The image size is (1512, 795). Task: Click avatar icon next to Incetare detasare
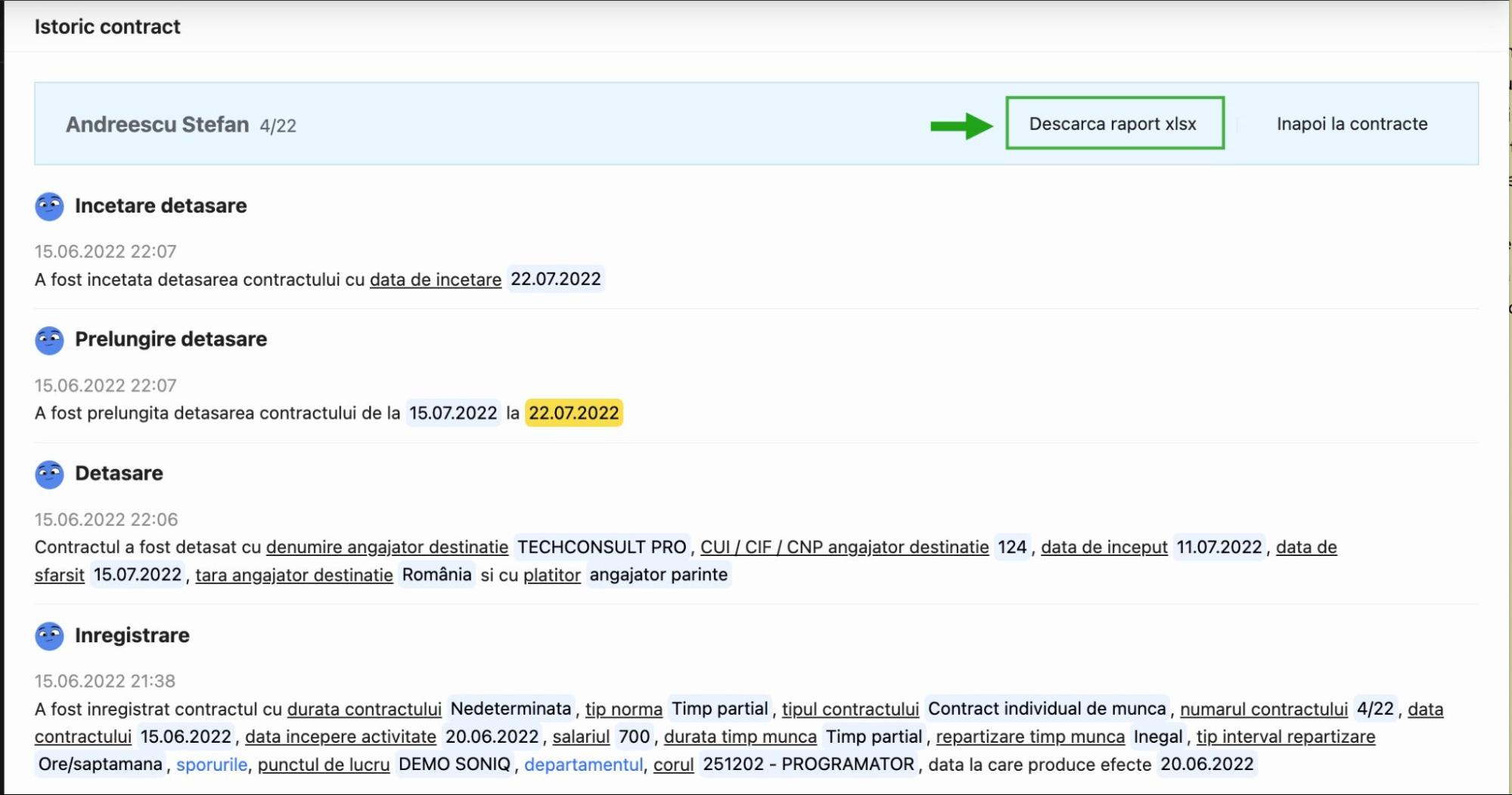coord(49,207)
